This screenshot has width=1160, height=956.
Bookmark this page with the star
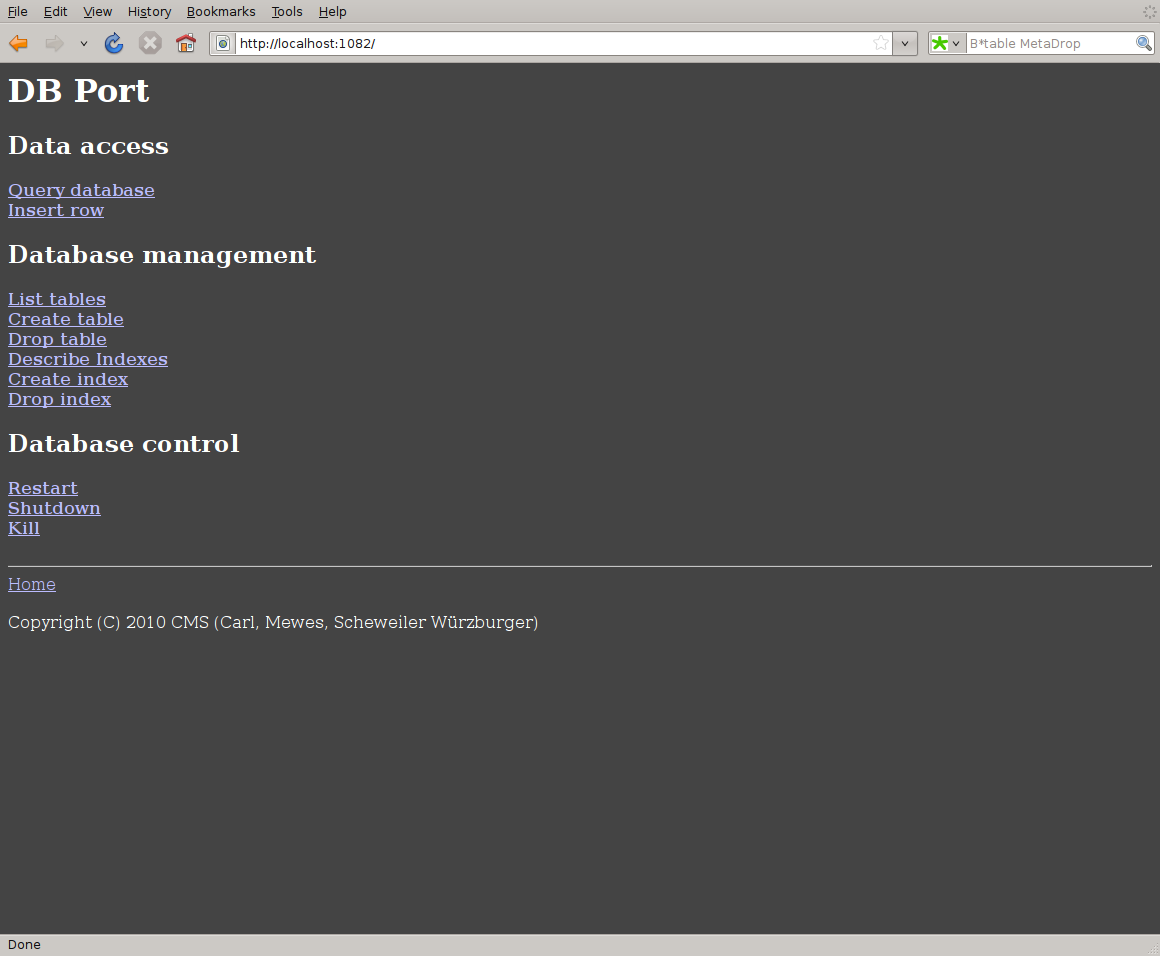[880, 43]
